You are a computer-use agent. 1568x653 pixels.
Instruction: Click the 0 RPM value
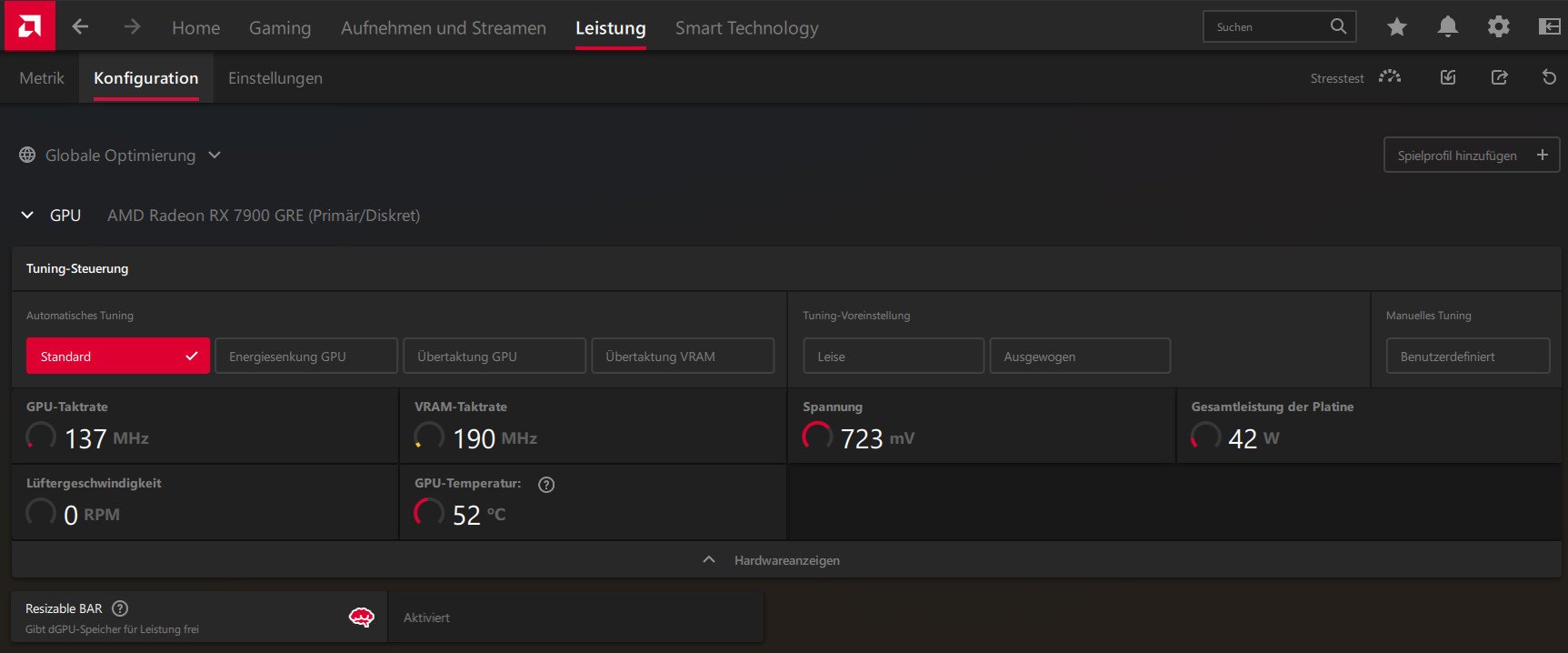click(92, 515)
